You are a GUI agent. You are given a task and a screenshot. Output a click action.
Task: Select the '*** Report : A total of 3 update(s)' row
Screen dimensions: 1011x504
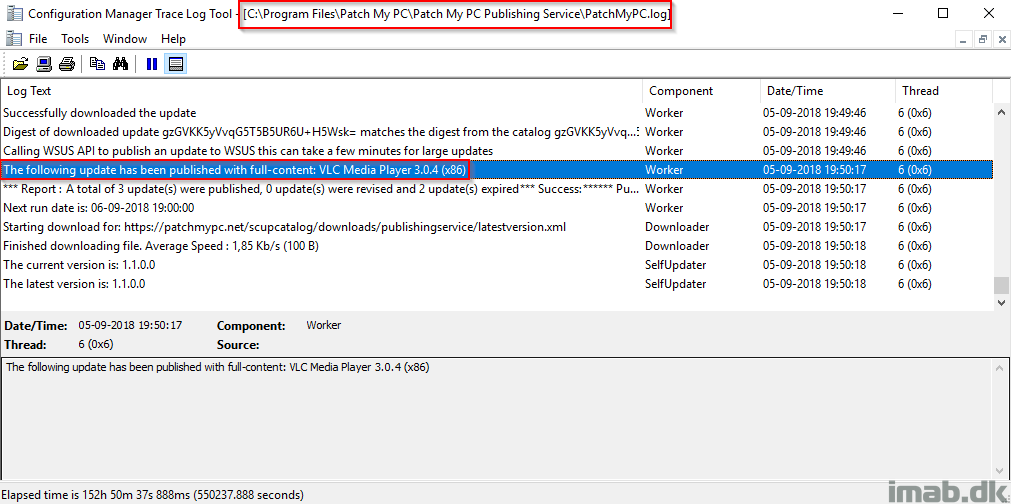(496, 189)
